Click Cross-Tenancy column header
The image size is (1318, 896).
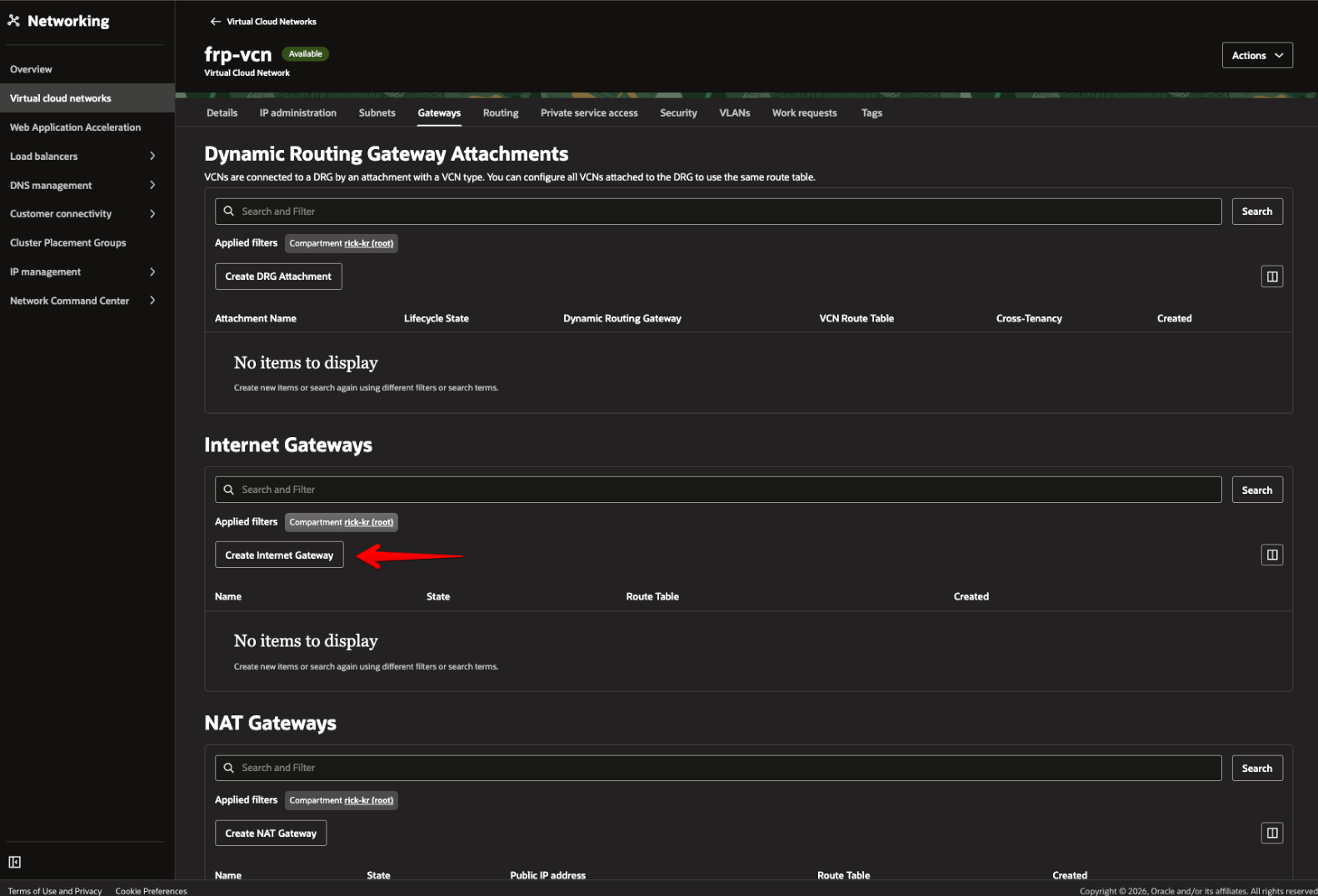(1029, 319)
